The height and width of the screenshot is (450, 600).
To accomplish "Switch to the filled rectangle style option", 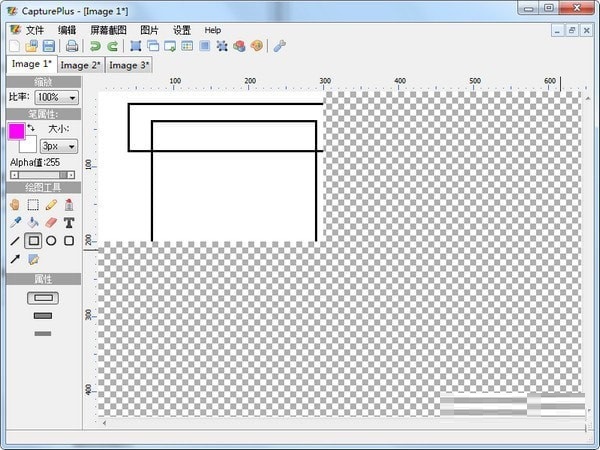I will [43, 316].
